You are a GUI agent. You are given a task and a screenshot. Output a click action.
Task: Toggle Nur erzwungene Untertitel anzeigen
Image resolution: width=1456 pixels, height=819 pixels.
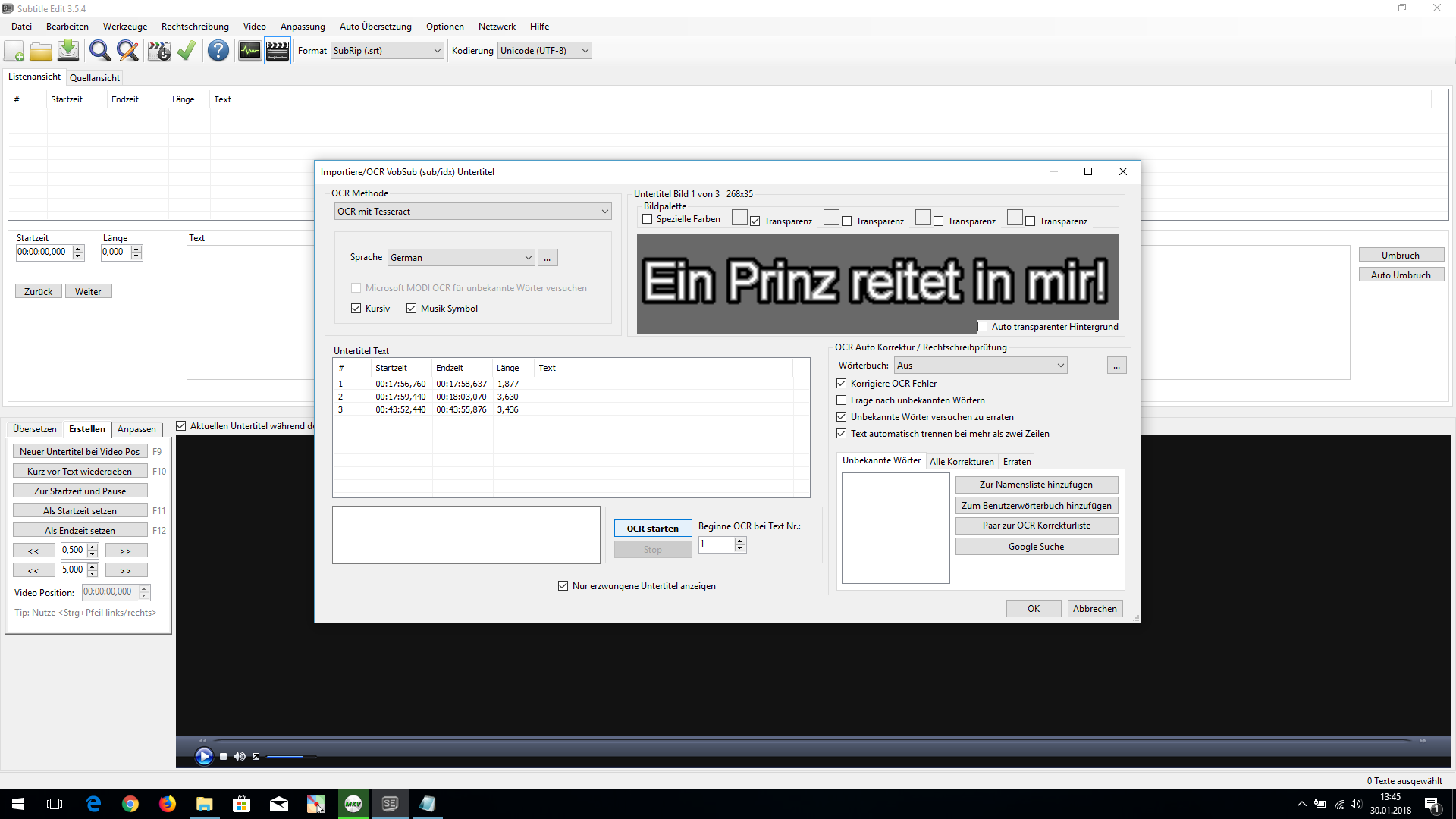563,586
